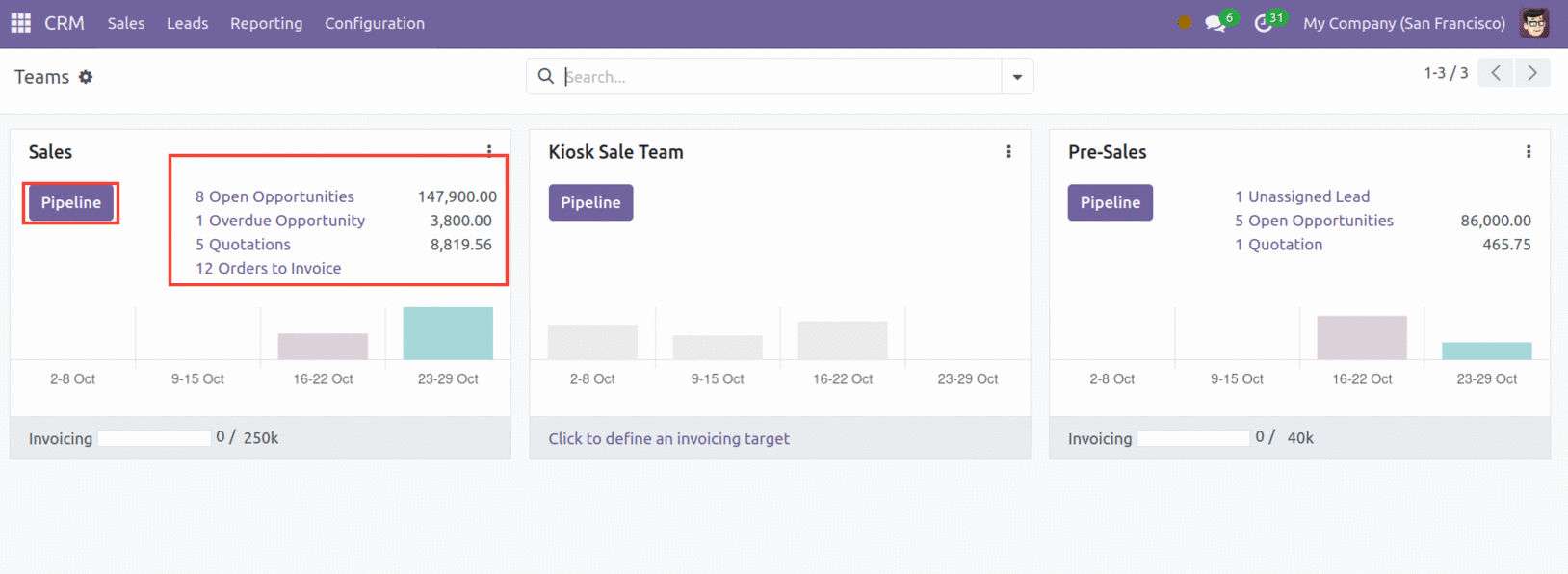Open the activities clock icon
This screenshot has width=1568, height=574.
[1263, 23]
